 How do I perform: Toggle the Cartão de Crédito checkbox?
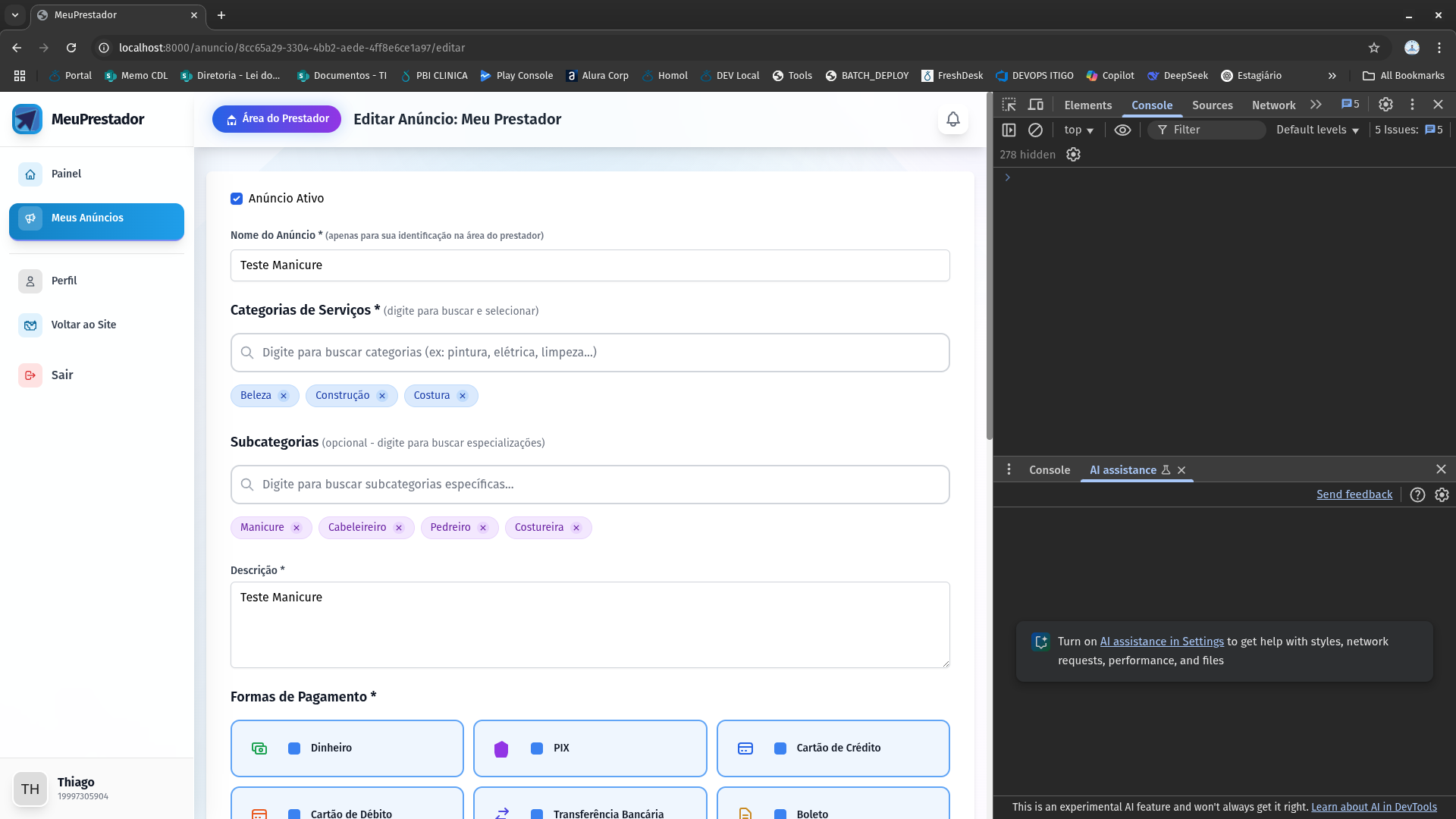(x=780, y=748)
